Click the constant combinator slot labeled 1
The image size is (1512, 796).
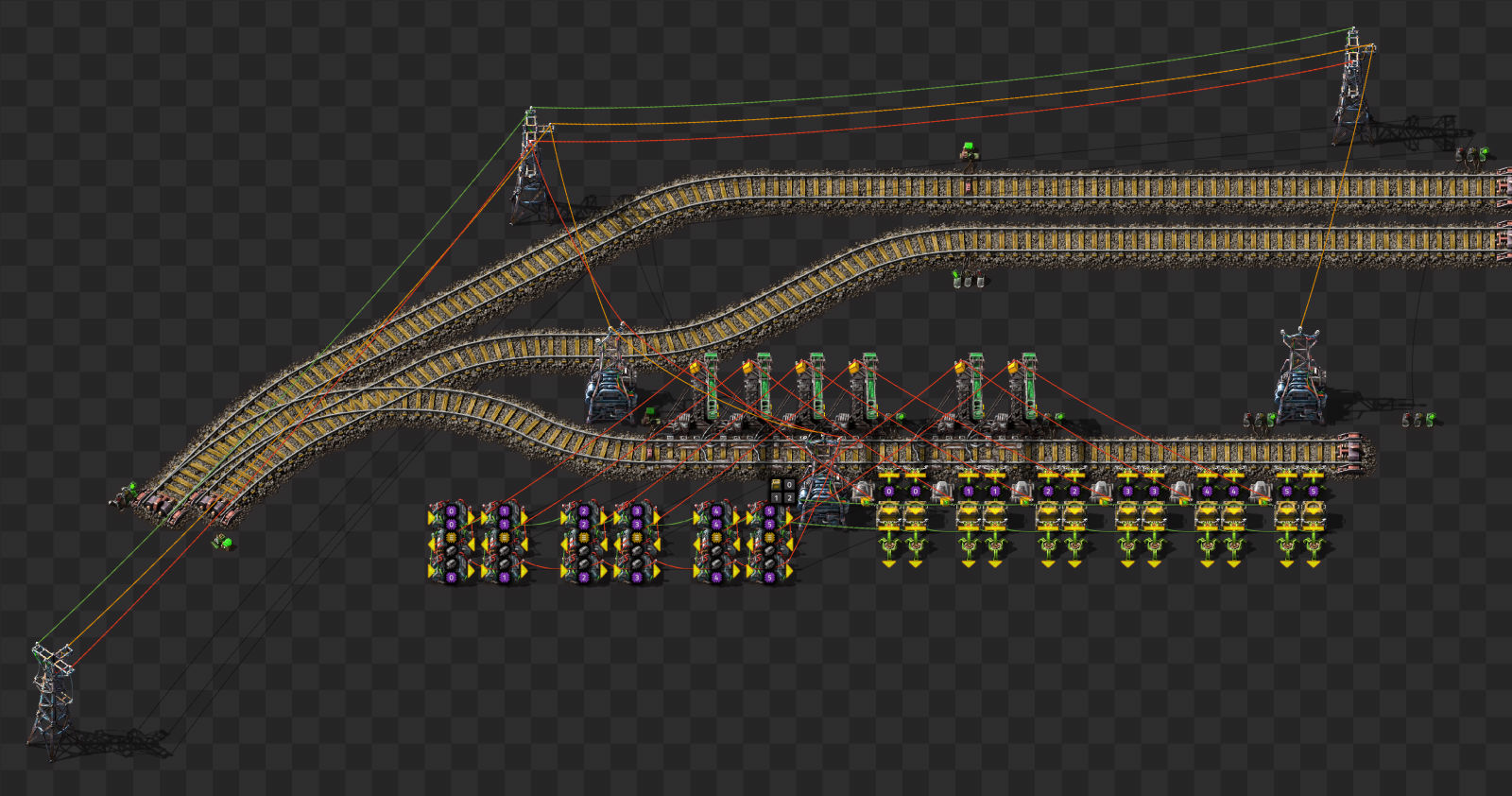776,498
